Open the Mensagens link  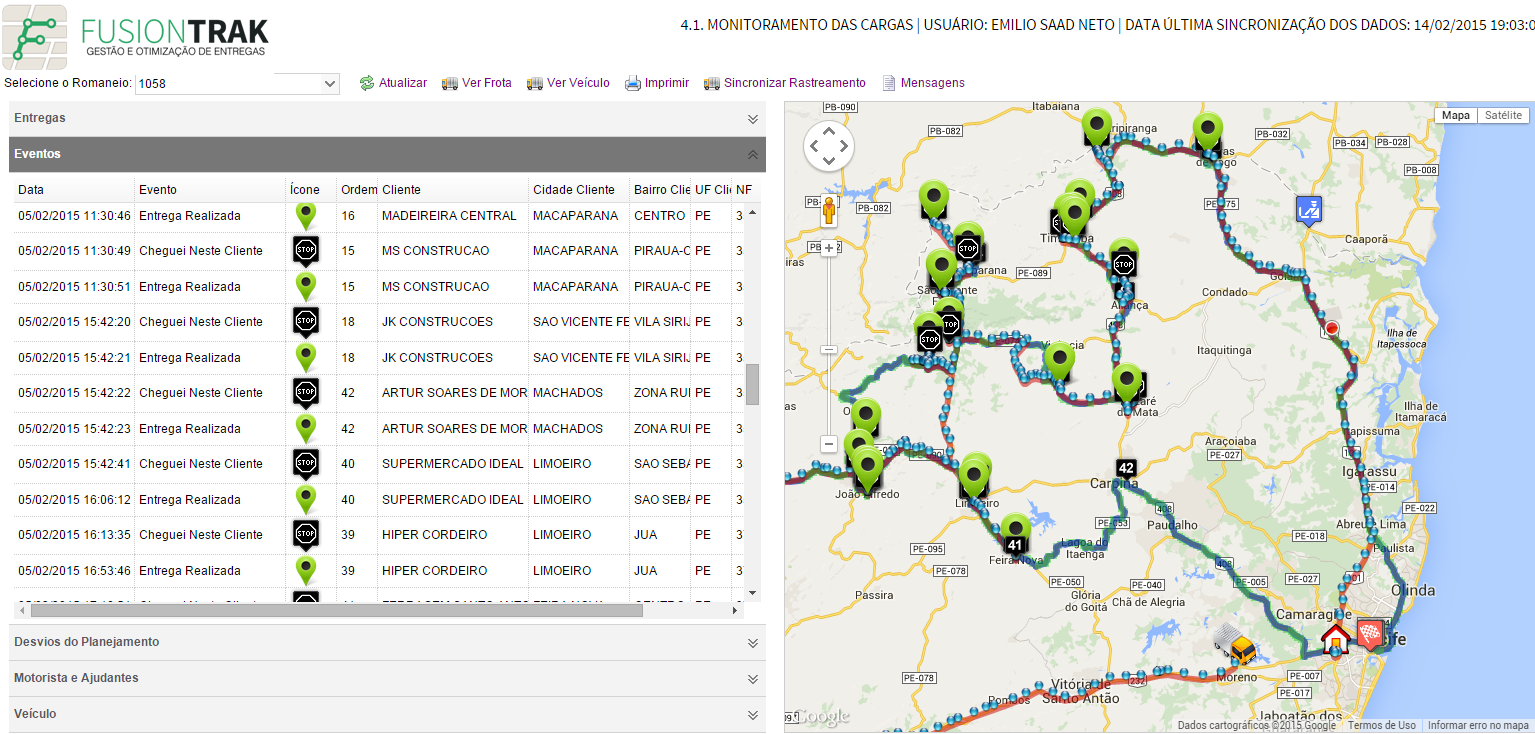(933, 83)
